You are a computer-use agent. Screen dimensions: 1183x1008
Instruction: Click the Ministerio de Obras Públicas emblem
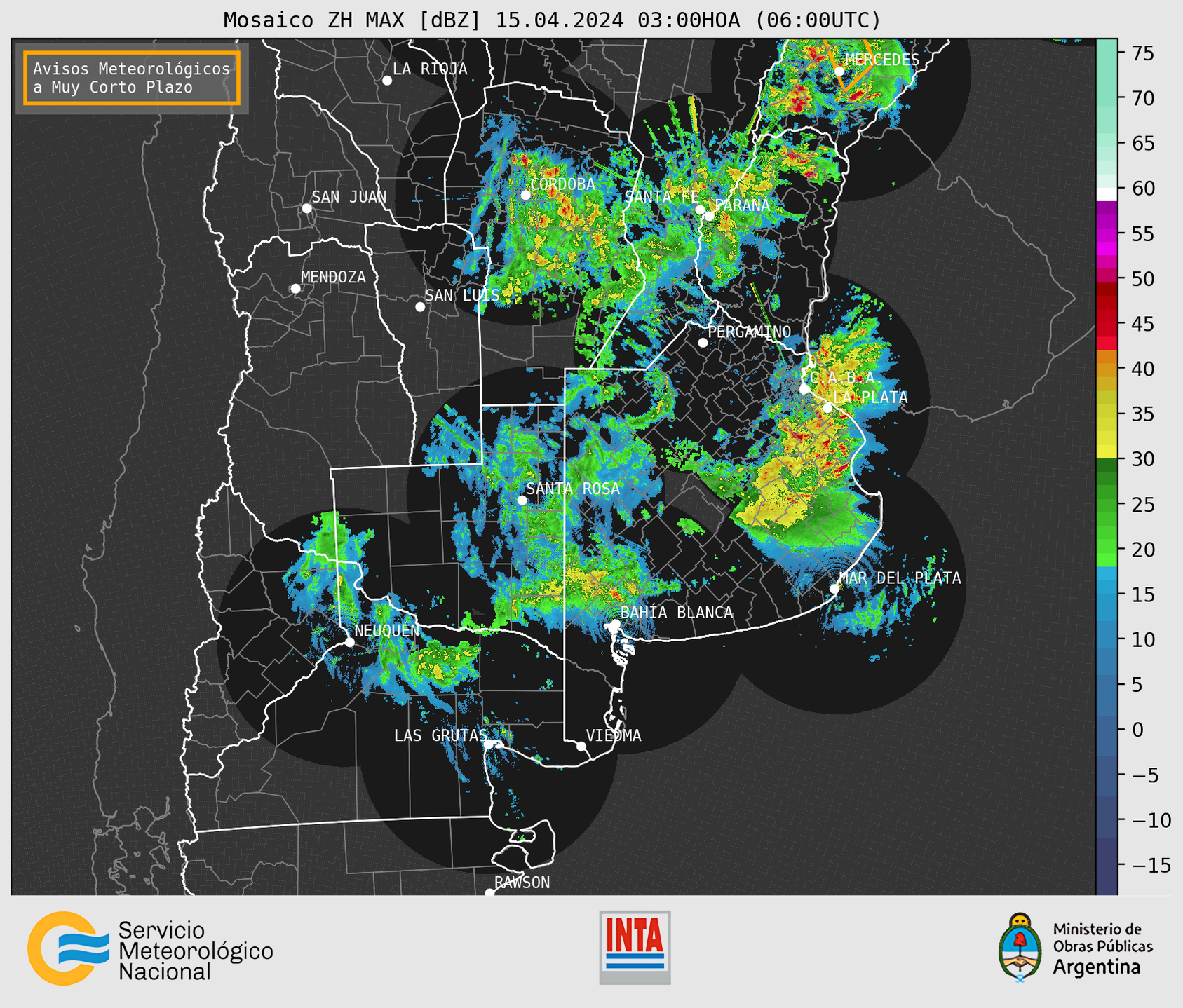tap(1020, 948)
